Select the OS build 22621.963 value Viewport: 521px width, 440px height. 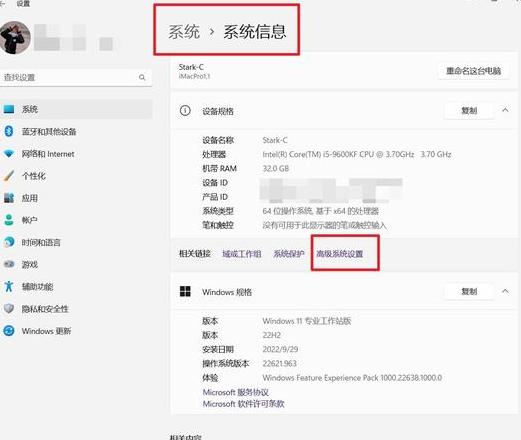click(x=279, y=363)
